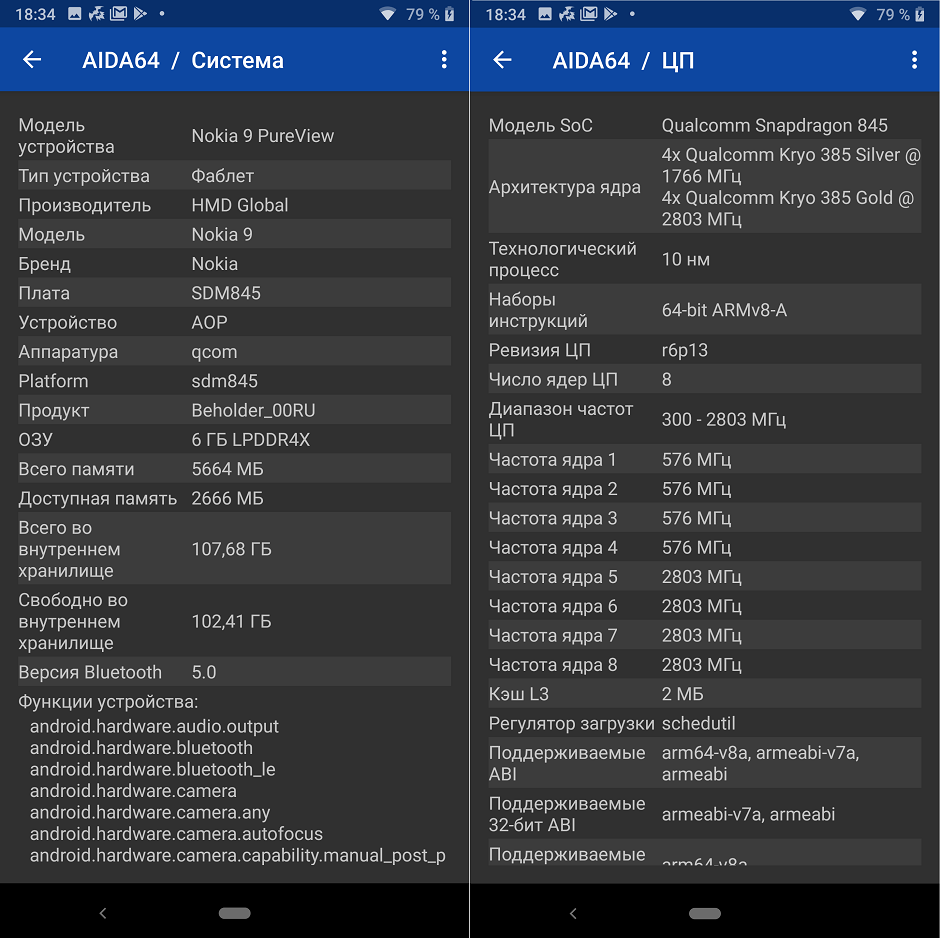Tap the battery icon above the ЦП header
940x938 pixels.
pos(919,14)
